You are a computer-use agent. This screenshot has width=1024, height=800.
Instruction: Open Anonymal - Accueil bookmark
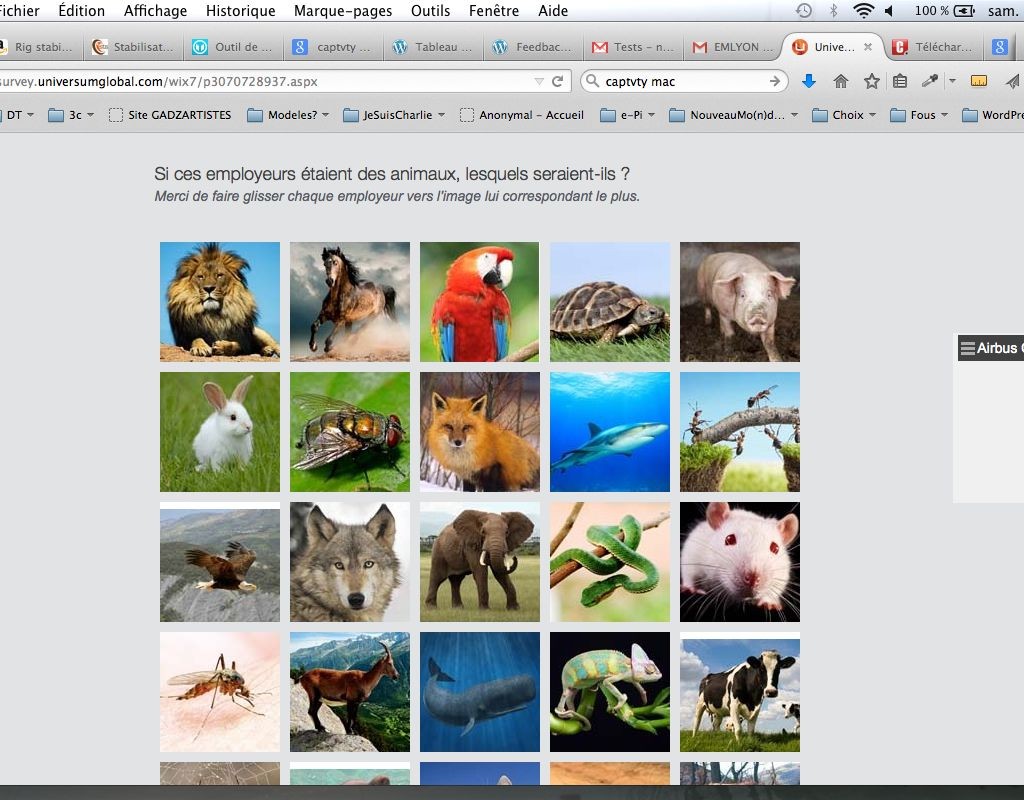click(522, 115)
